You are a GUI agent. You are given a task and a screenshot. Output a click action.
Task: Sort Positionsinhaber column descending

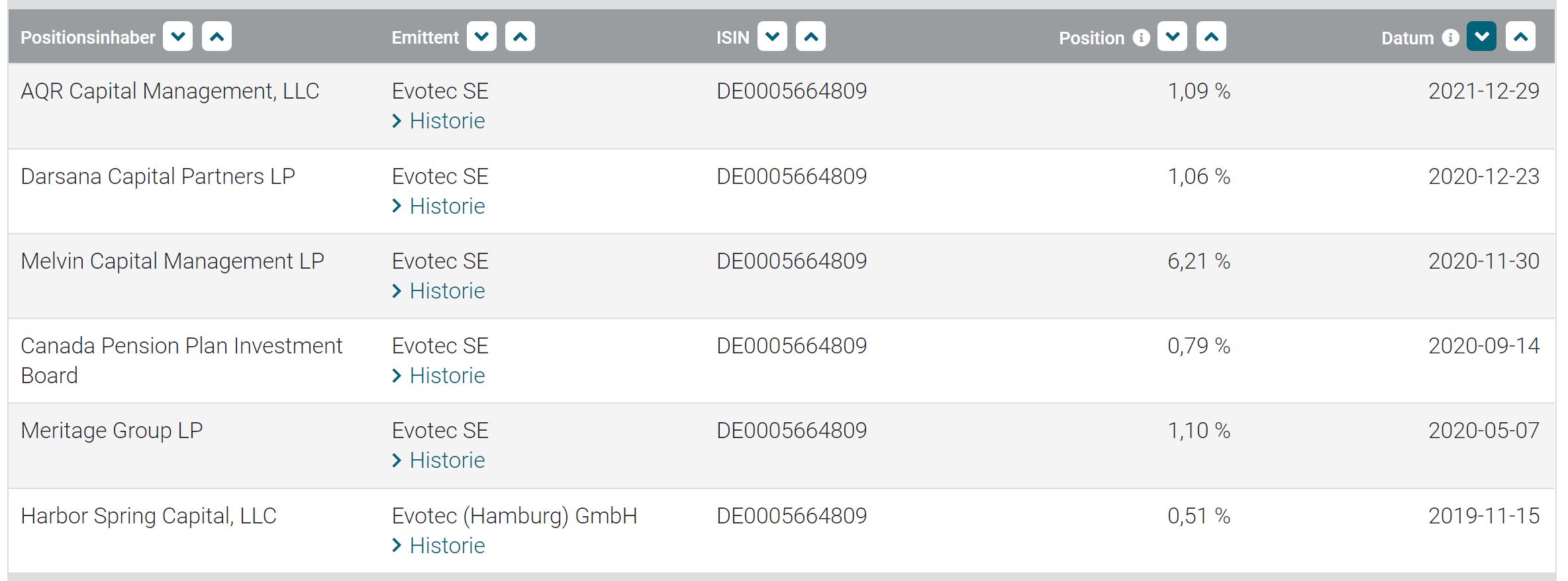pyautogui.click(x=177, y=36)
